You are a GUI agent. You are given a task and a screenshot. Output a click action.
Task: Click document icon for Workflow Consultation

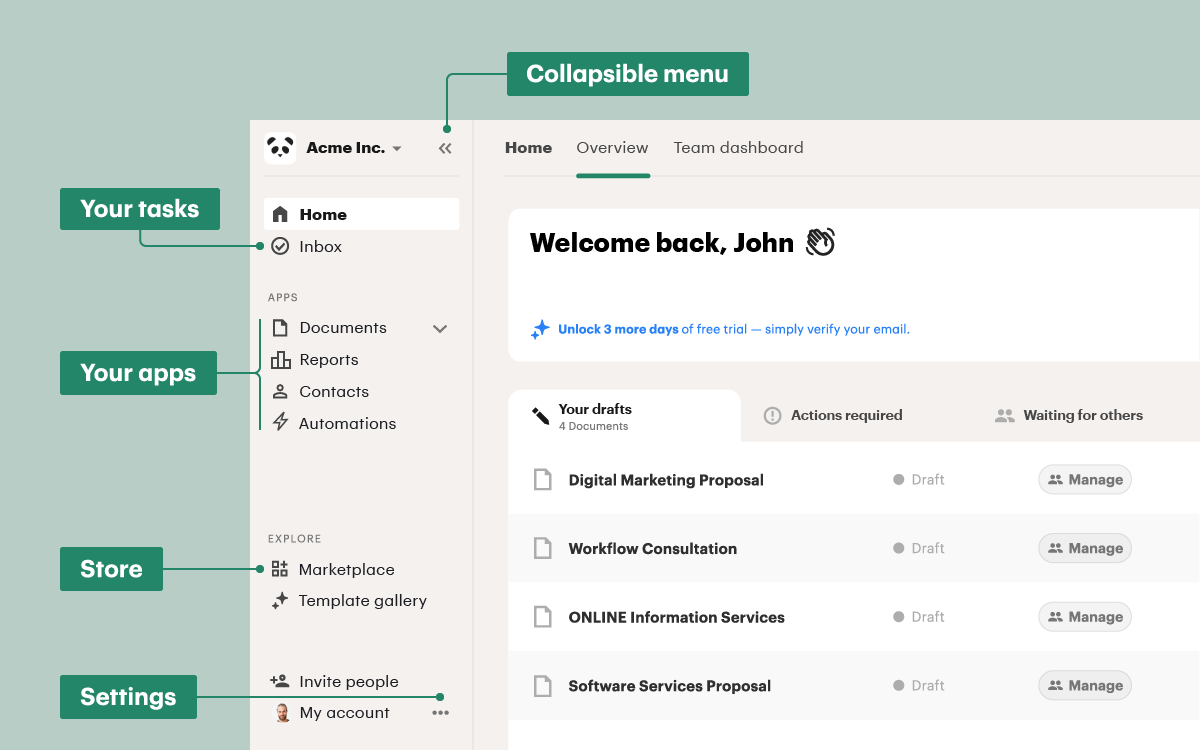click(x=542, y=548)
